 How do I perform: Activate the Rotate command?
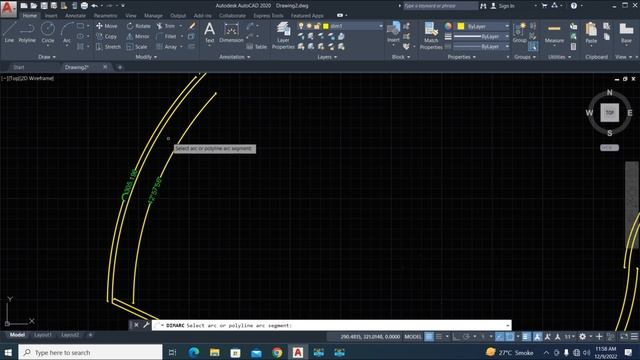[138, 26]
